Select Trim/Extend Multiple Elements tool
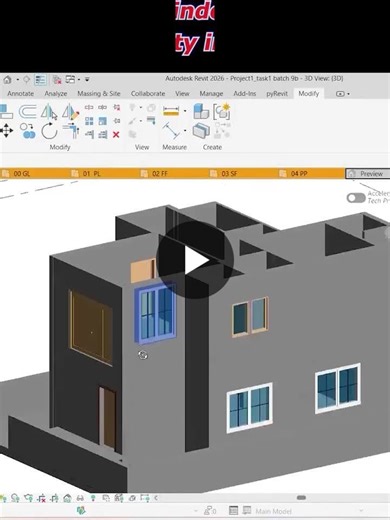 pos(103,134)
